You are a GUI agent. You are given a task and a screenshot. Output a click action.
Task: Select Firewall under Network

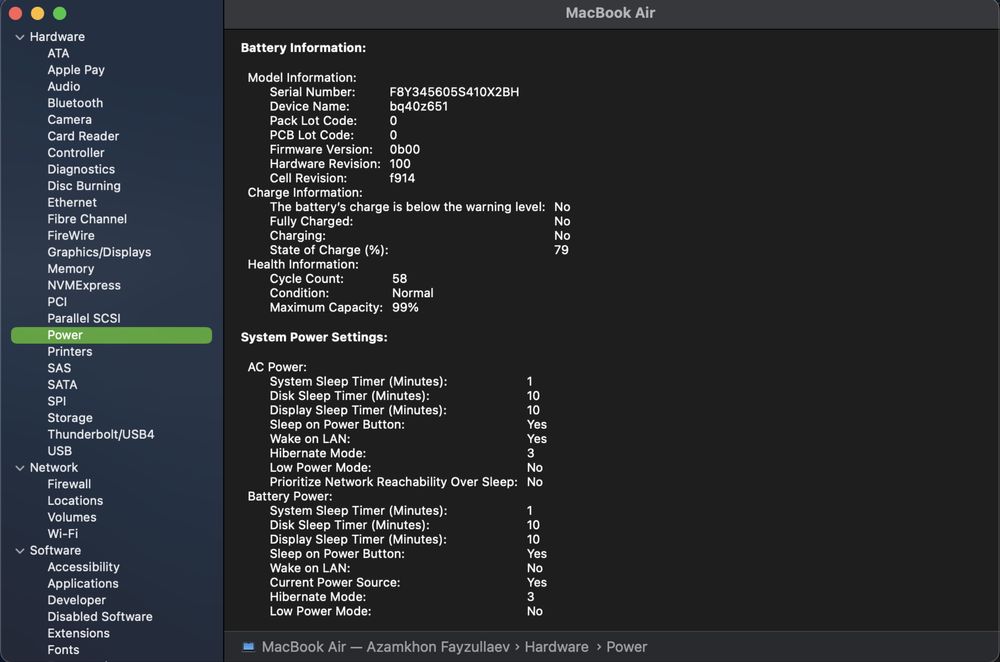point(69,485)
